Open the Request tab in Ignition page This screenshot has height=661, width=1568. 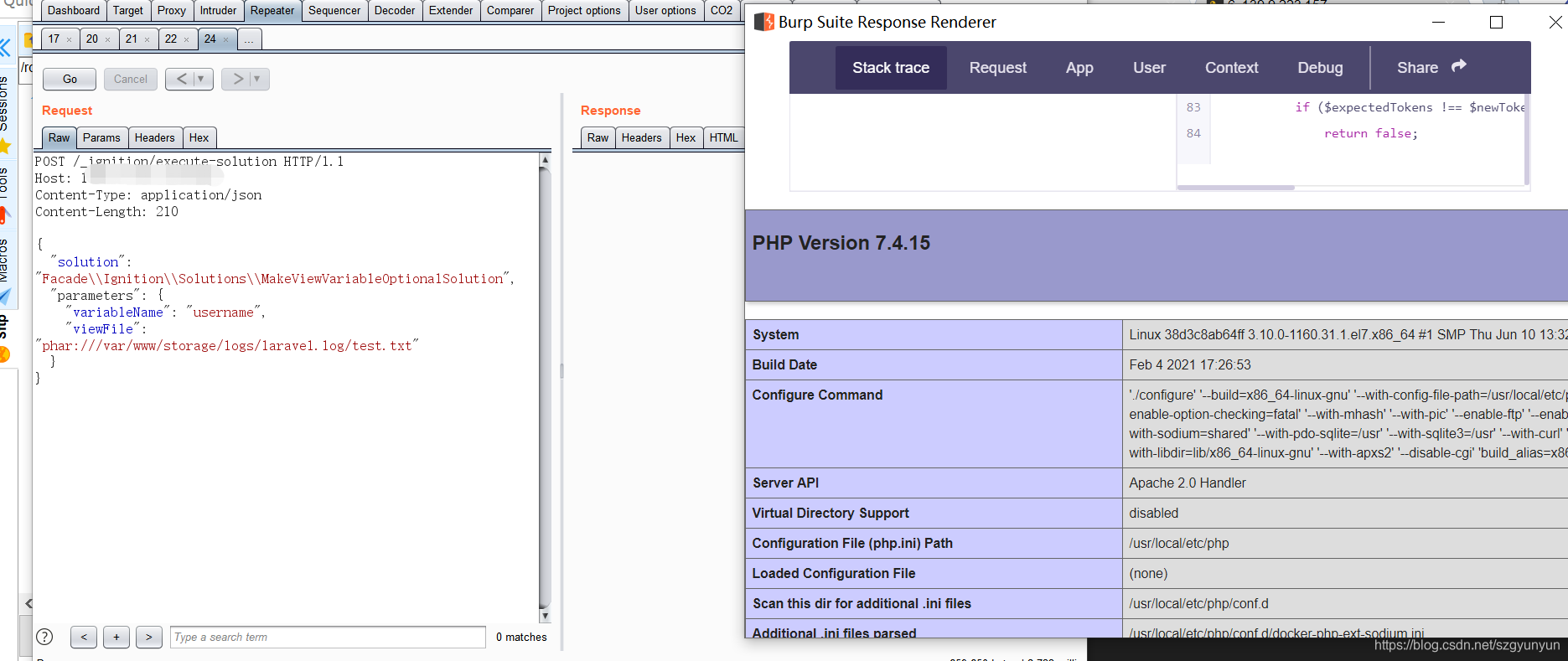[x=998, y=68]
